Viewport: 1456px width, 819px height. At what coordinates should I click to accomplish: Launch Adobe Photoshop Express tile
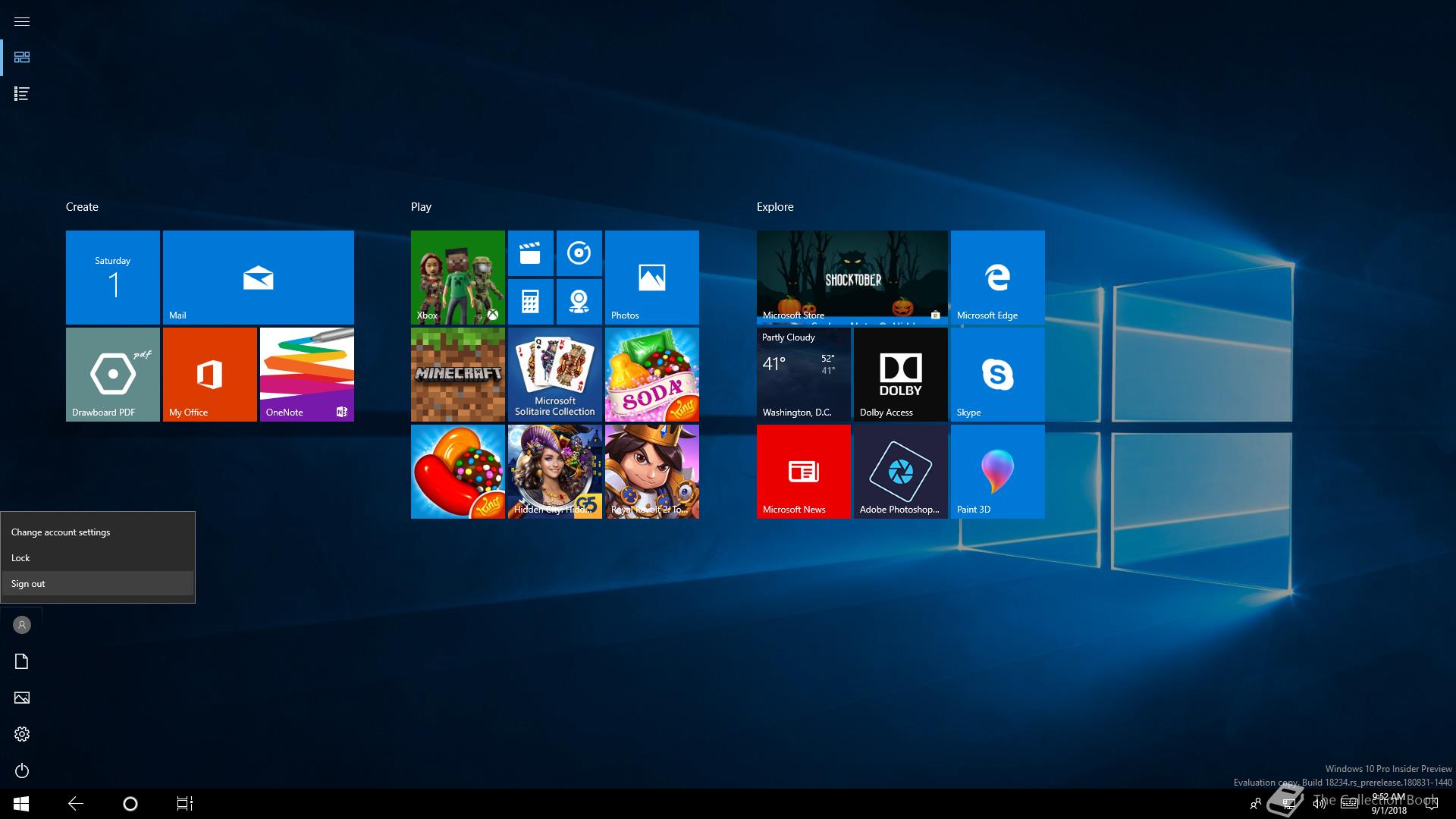click(x=901, y=472)
